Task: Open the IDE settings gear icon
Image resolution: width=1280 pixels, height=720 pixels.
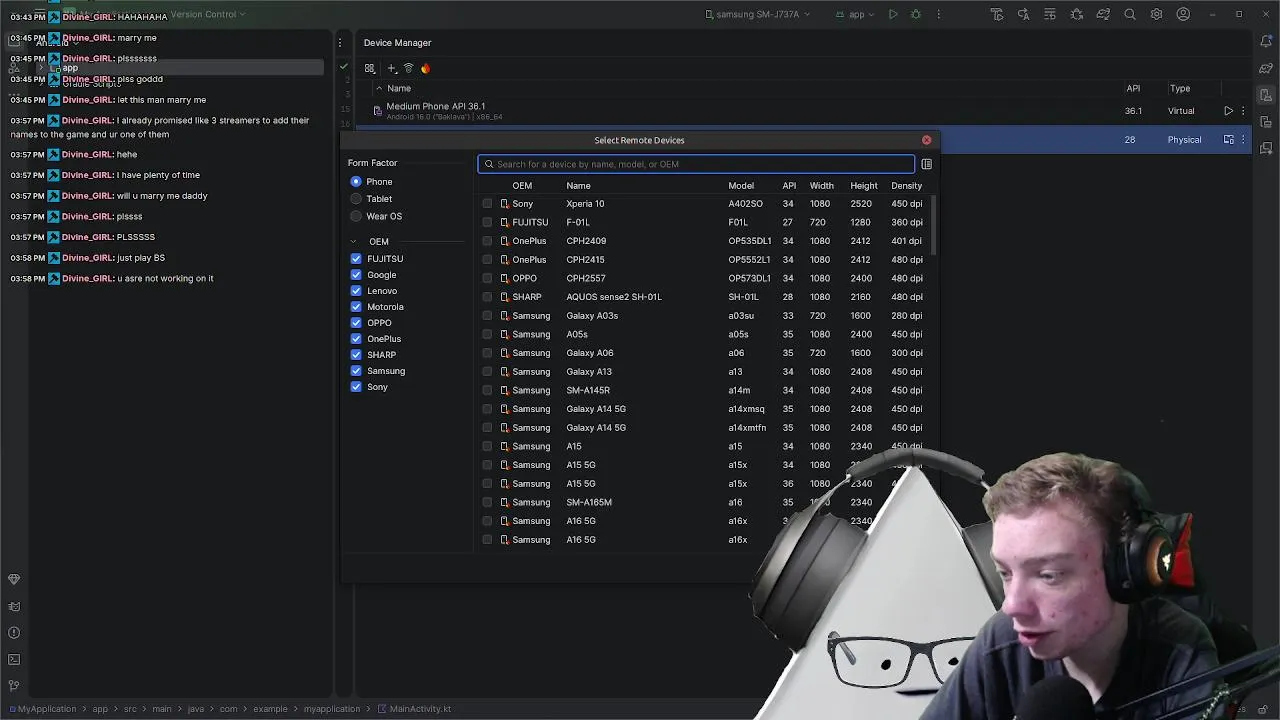Action: [1156, 14]
